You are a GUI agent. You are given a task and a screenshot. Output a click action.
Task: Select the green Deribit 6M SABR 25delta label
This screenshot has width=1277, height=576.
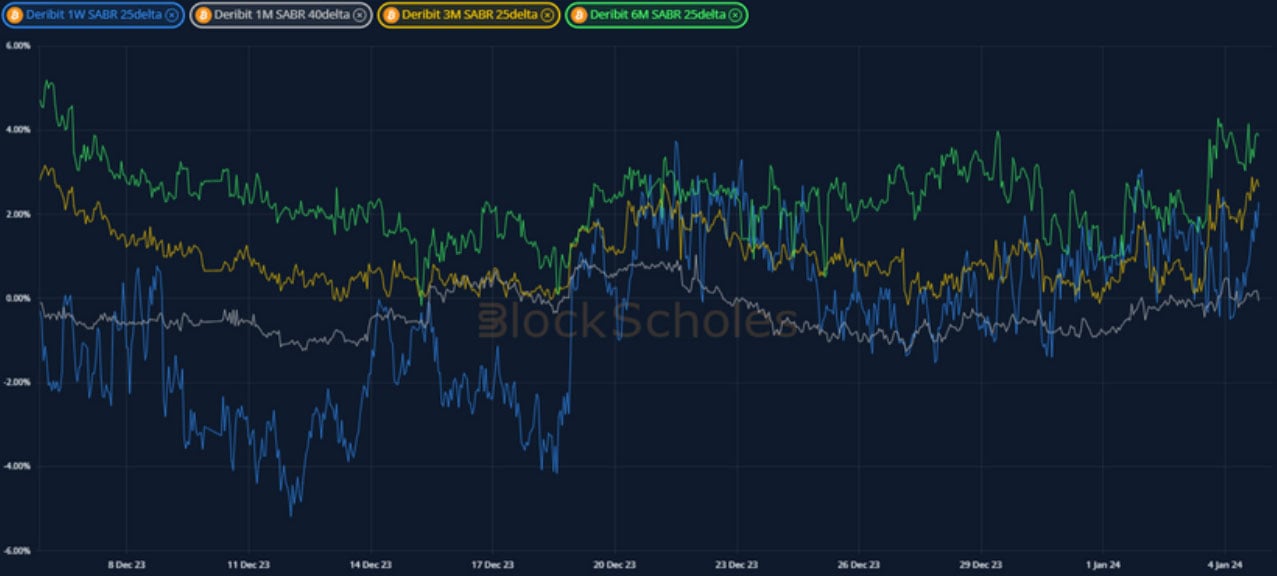pyautogui.click(x=657, y=15)
